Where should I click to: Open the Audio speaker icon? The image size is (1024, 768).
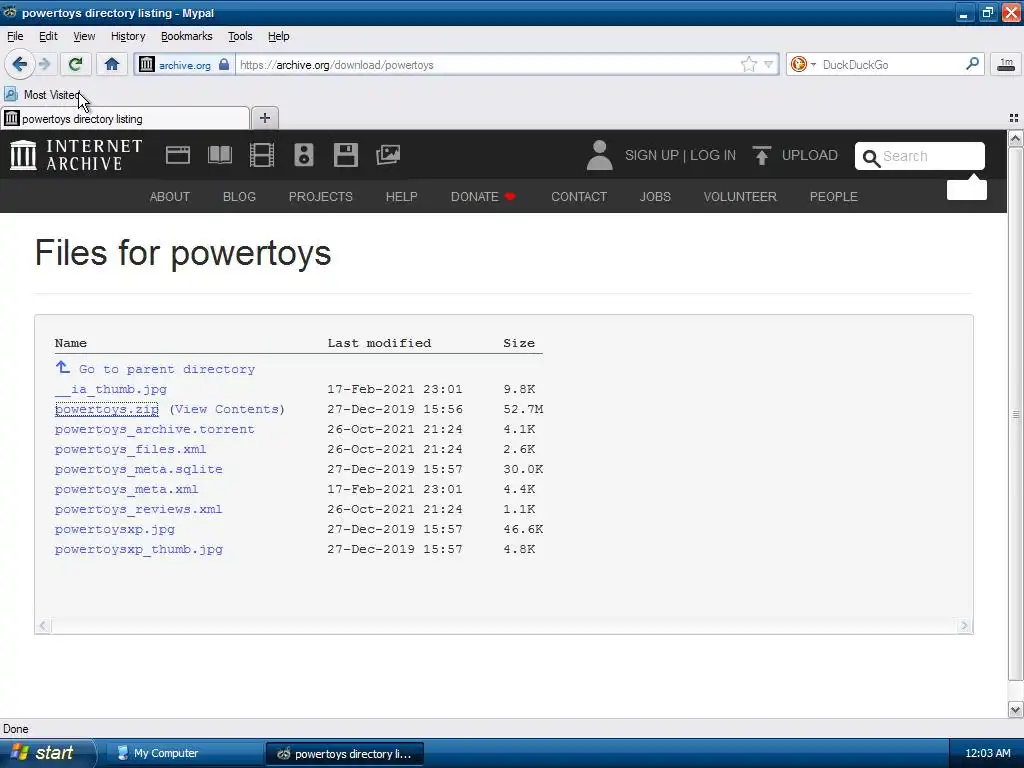(x=304, y=155)
